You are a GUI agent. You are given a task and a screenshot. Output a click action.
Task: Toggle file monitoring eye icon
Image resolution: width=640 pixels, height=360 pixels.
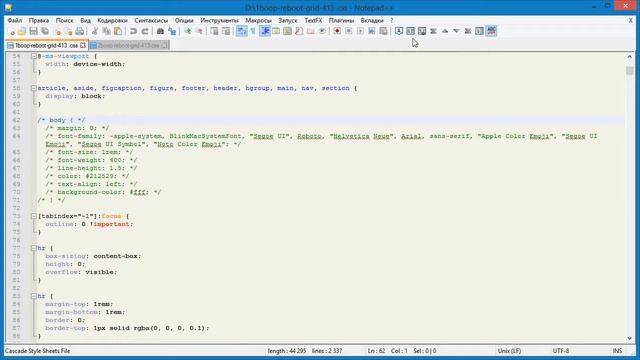(x=322, y=31)
